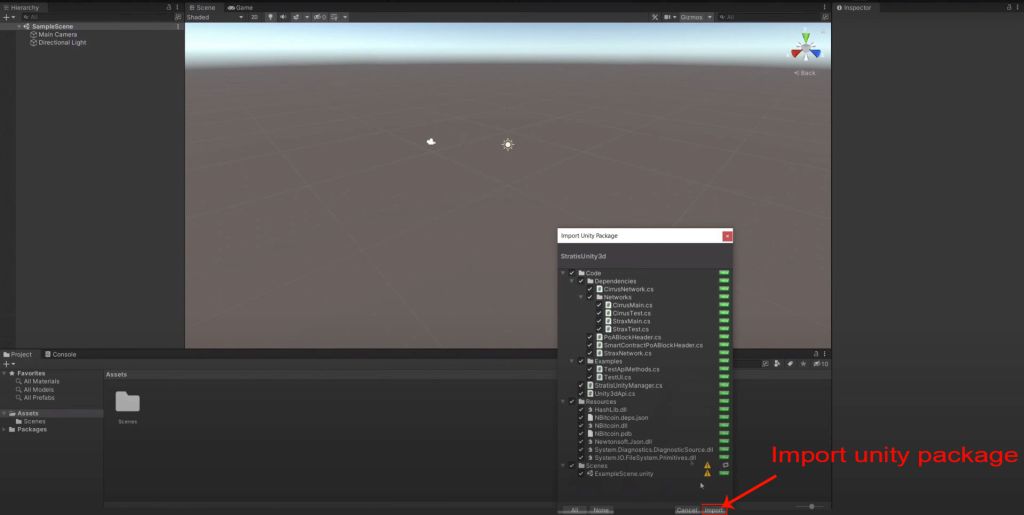
Task: Click the scene orientation gizmo
Action: (807, 48)
